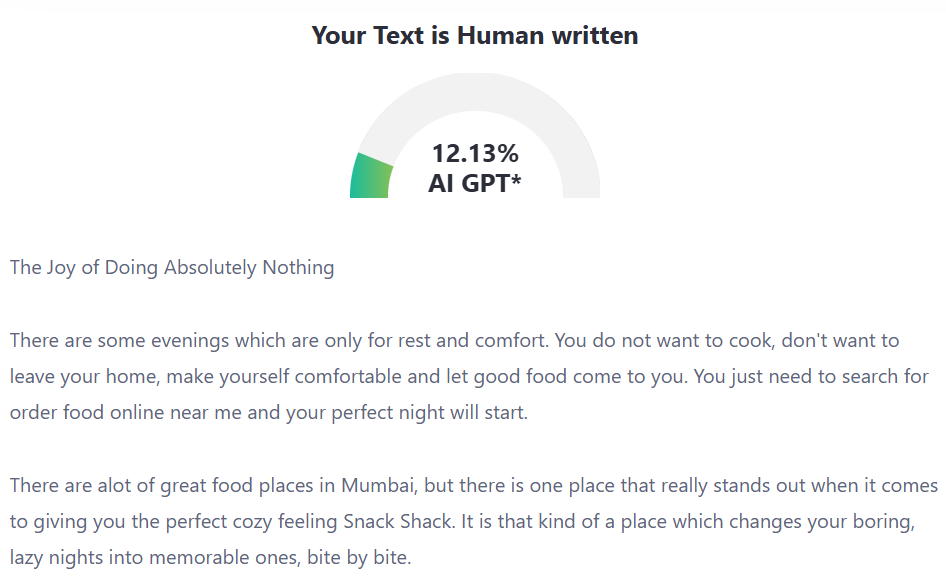The width and height of the screenshot is (946, 585).
Task: Click the "Your Text is Human written" heading
Action: pyautogui.click(x=474, y=36)
